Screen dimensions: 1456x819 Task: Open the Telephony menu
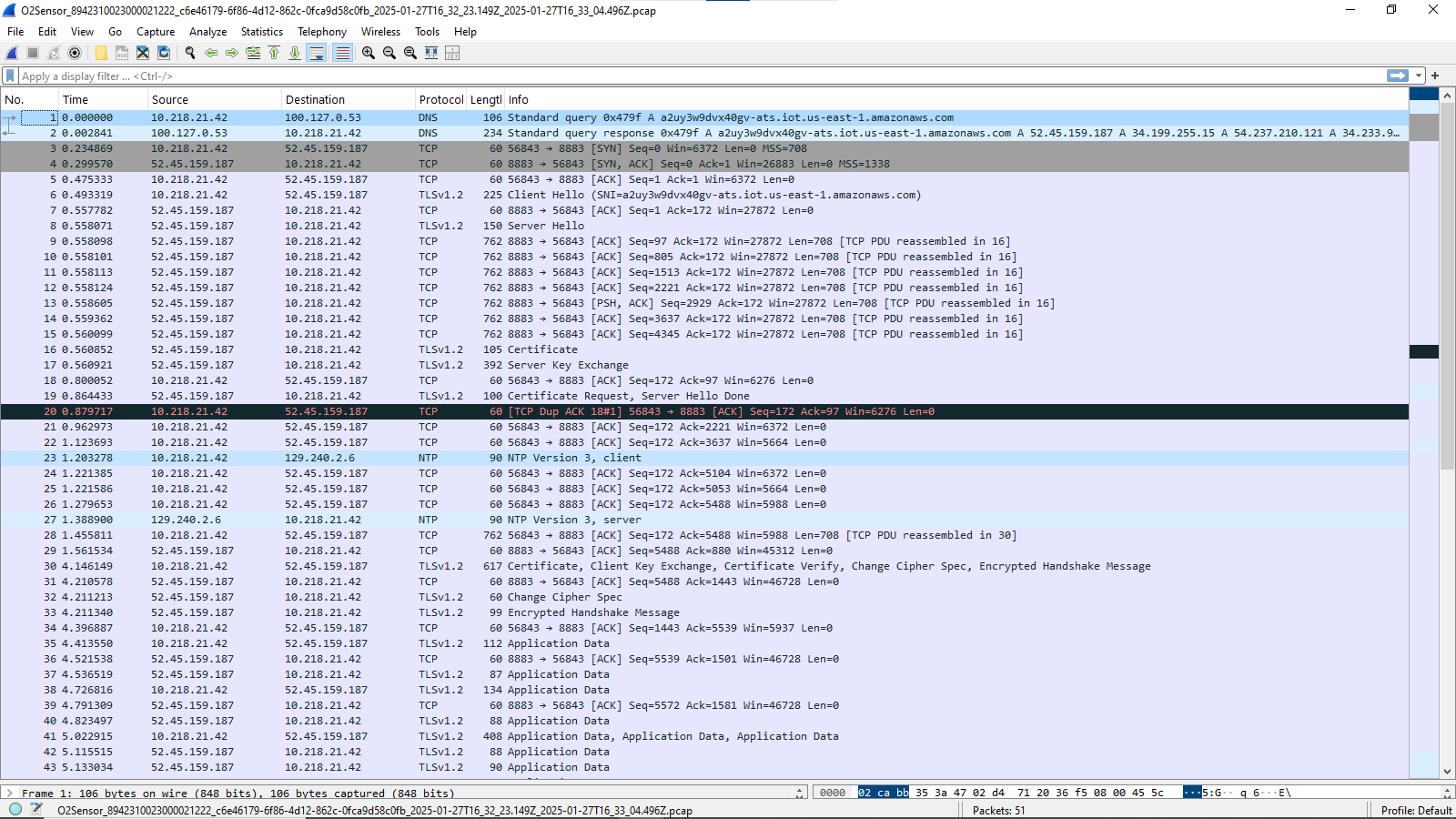click(322, 32)
